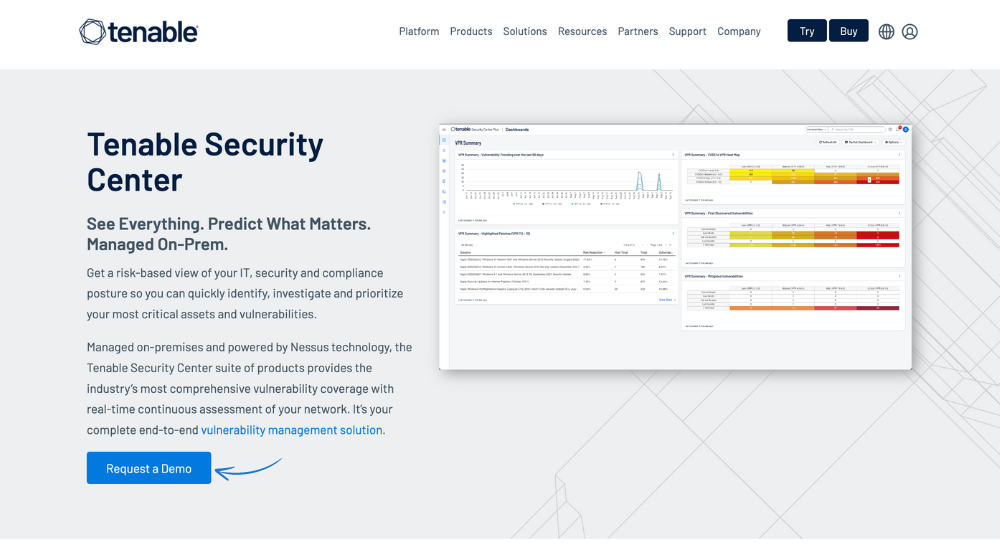Select Solutions in the navigation bar
Viewport: 1000px width, 550px height.
point(524,31)
